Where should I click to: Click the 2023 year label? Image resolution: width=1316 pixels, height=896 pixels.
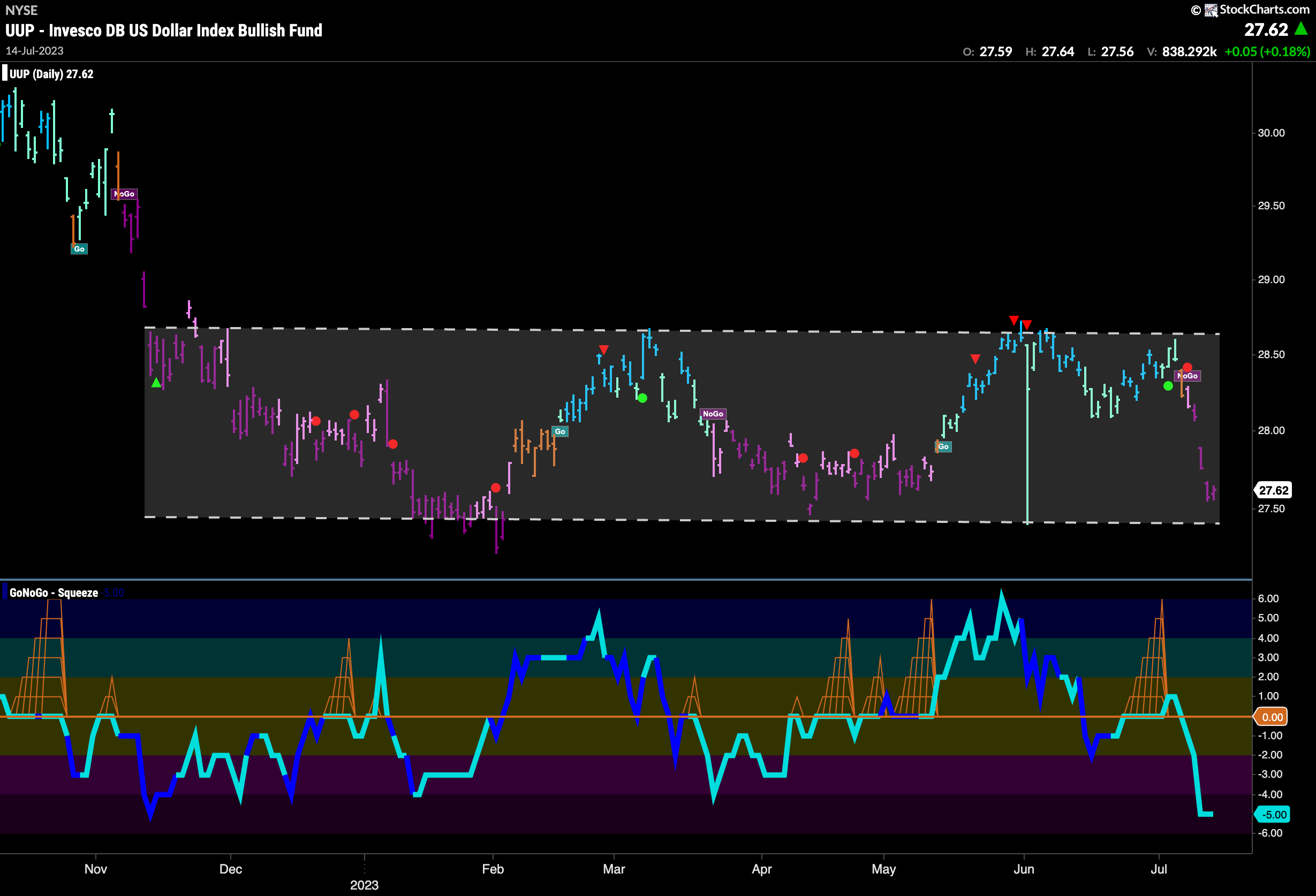364,885
